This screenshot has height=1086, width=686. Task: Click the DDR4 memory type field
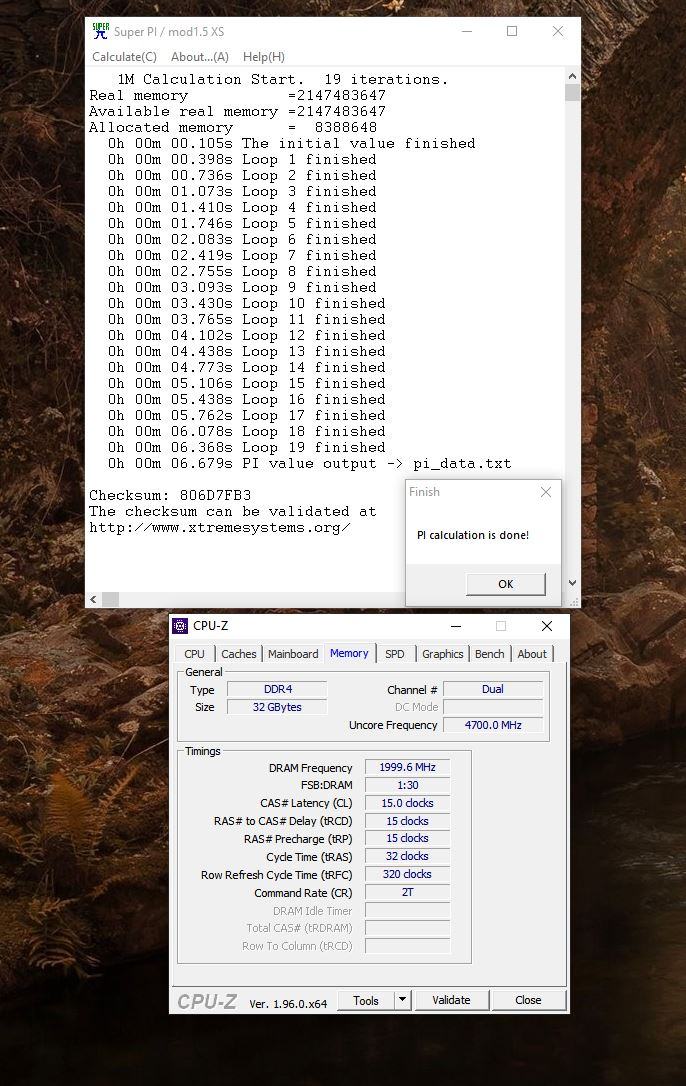point(277,689)
